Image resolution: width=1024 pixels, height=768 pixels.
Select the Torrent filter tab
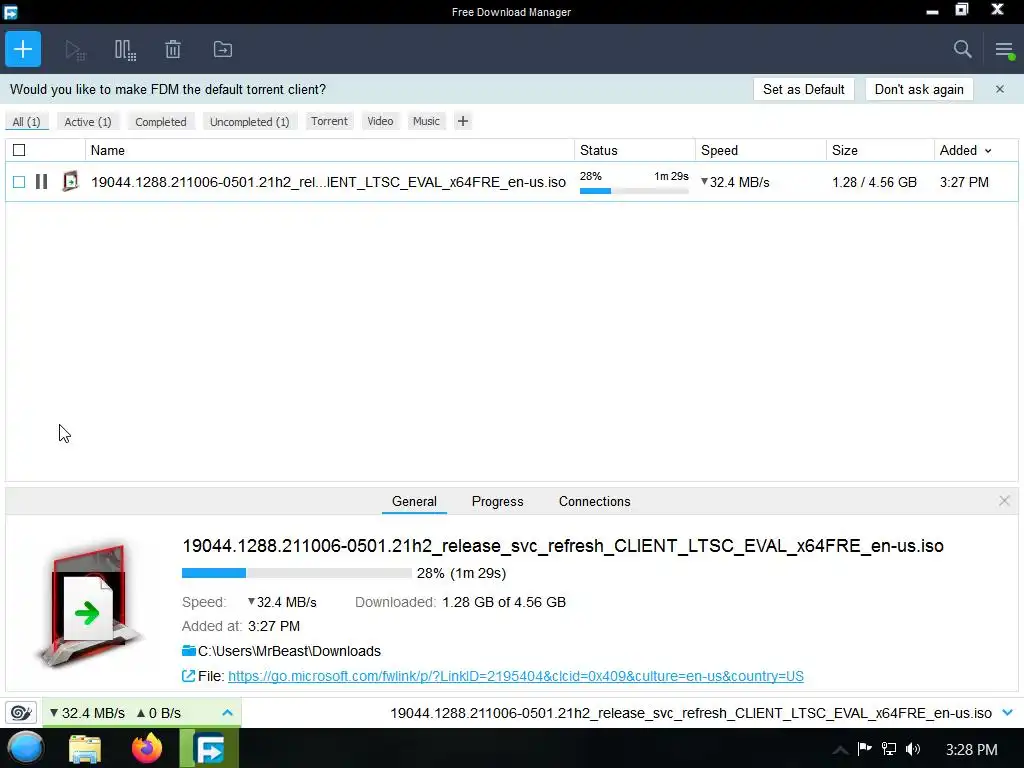329,121
